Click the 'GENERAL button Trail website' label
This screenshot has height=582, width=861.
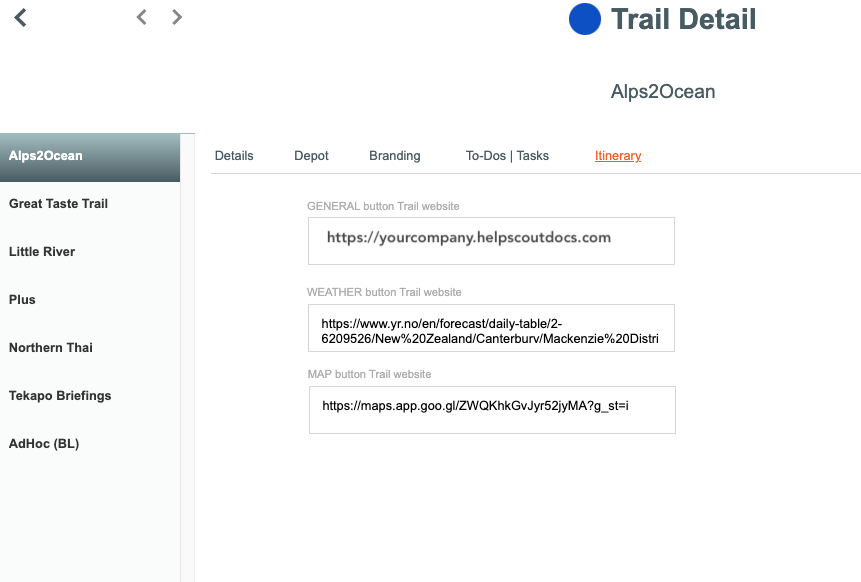pyautogui.click(x=383, y=206)
